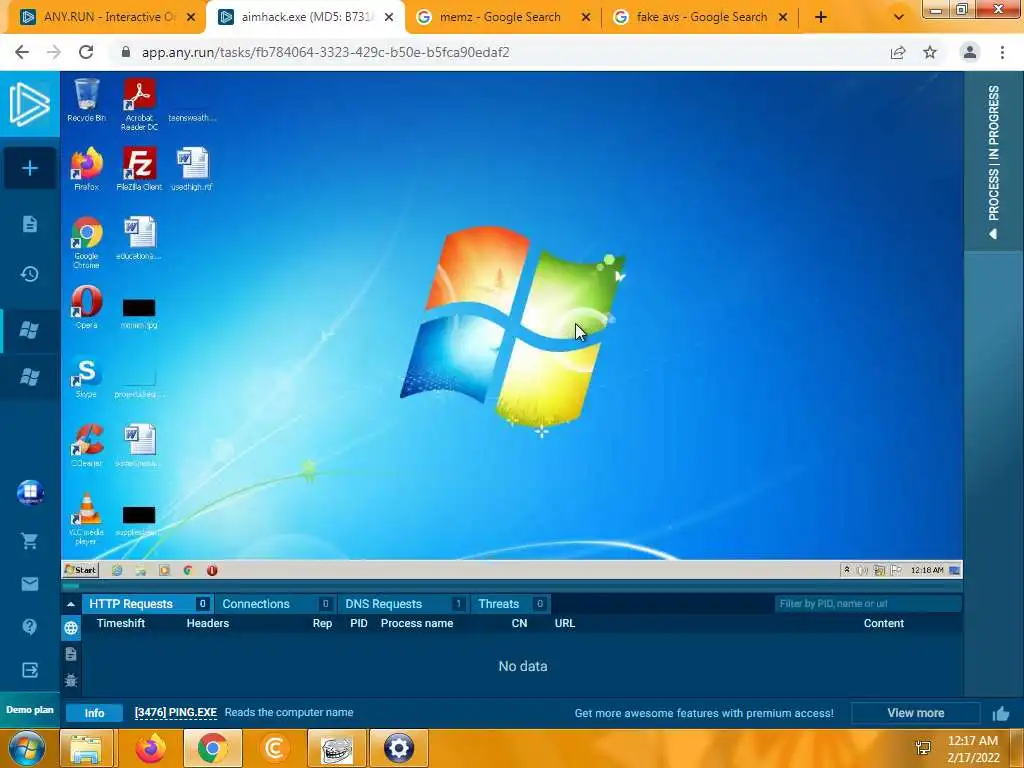
Task: Click the app.any.run address bar URL
Action: coord(325,52)
